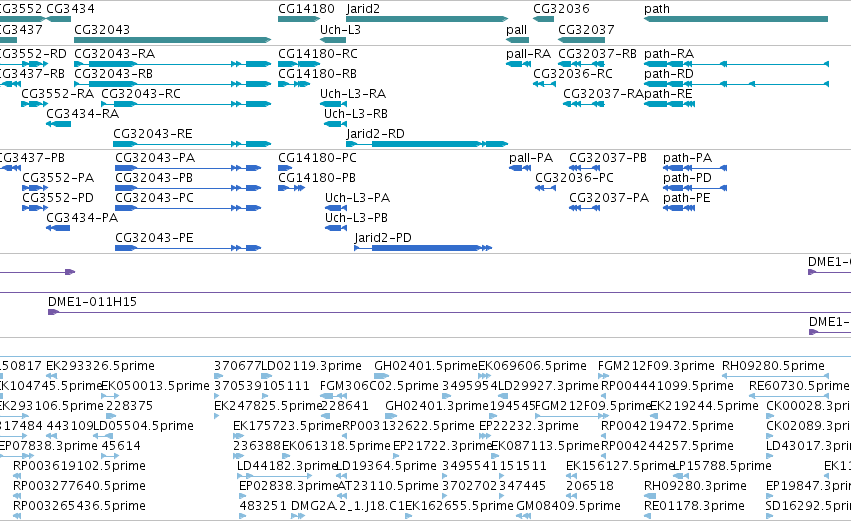
Task: Select transcript Uch-L3-RB label
Action: (x=356, y=114)
